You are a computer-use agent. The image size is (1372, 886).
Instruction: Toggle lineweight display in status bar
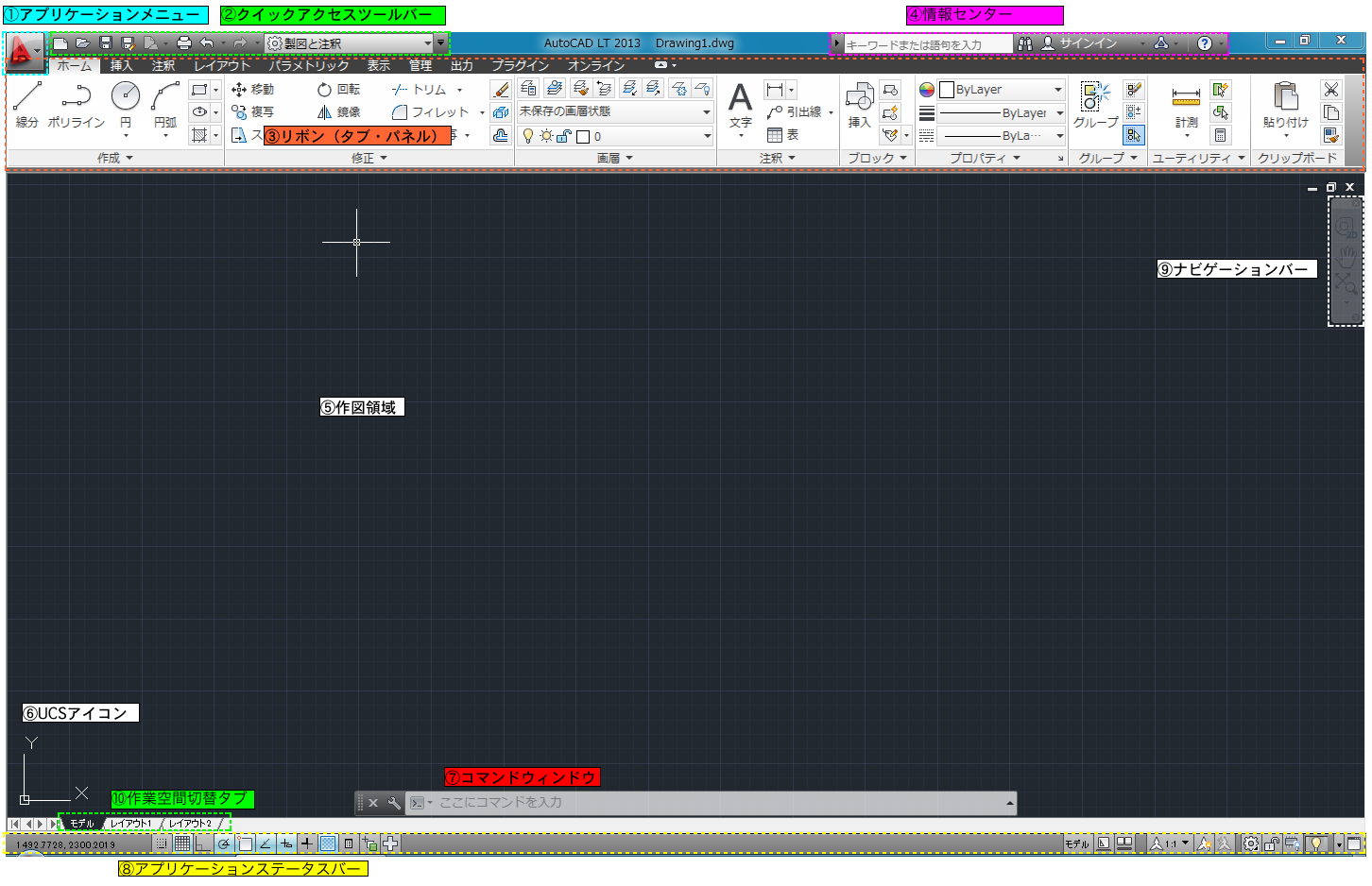[x=307, y=843]
